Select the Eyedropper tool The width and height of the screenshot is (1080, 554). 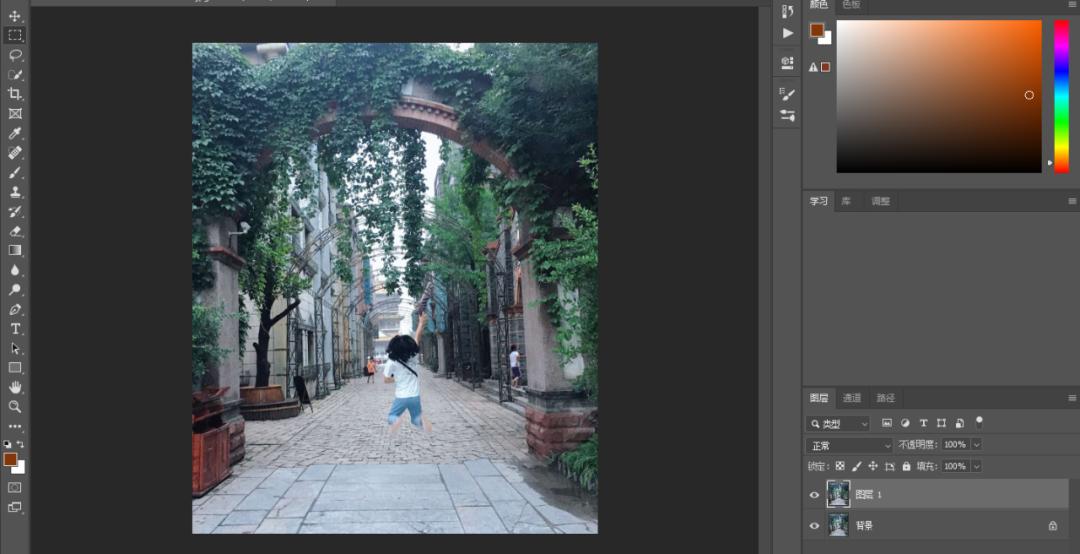click(x=15, y=133)
